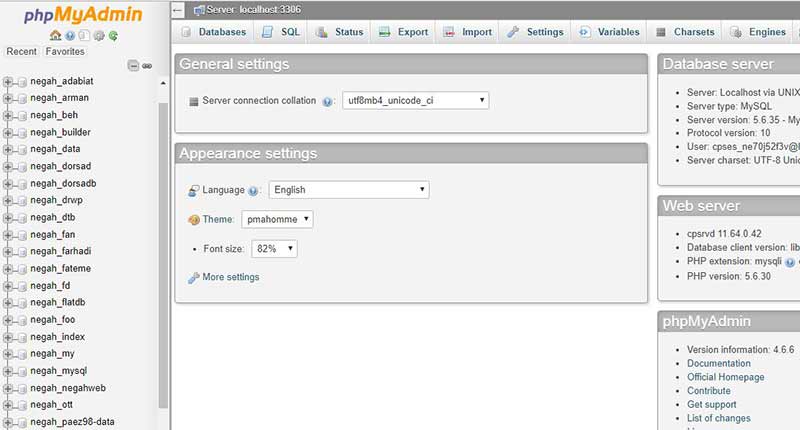Image resolution: width=800 pixels, height=430 pixels.
Task: Open the Font size dropdown showing 82%
Action: (274, 249)
